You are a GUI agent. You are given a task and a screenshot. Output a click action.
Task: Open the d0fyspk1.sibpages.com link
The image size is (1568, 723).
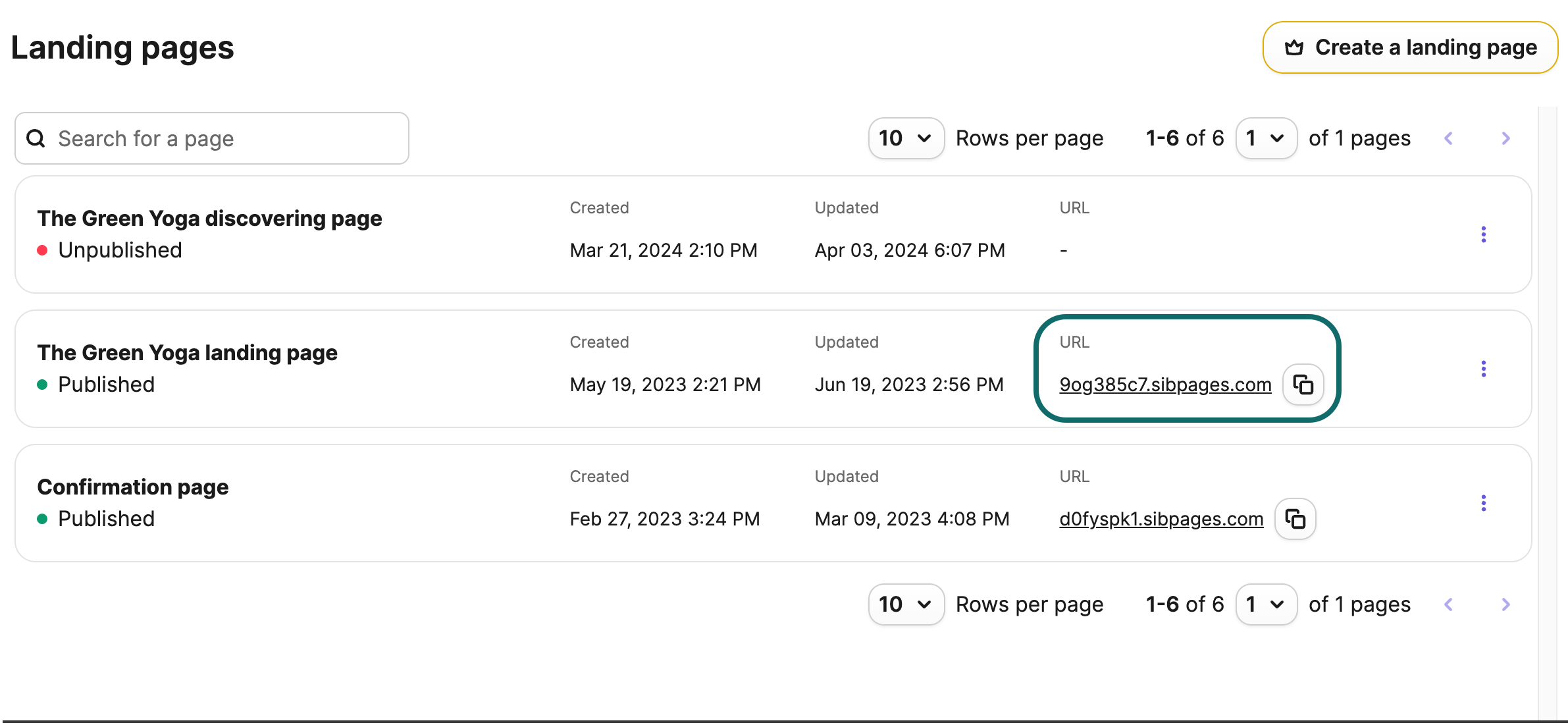click(1161, 519)
